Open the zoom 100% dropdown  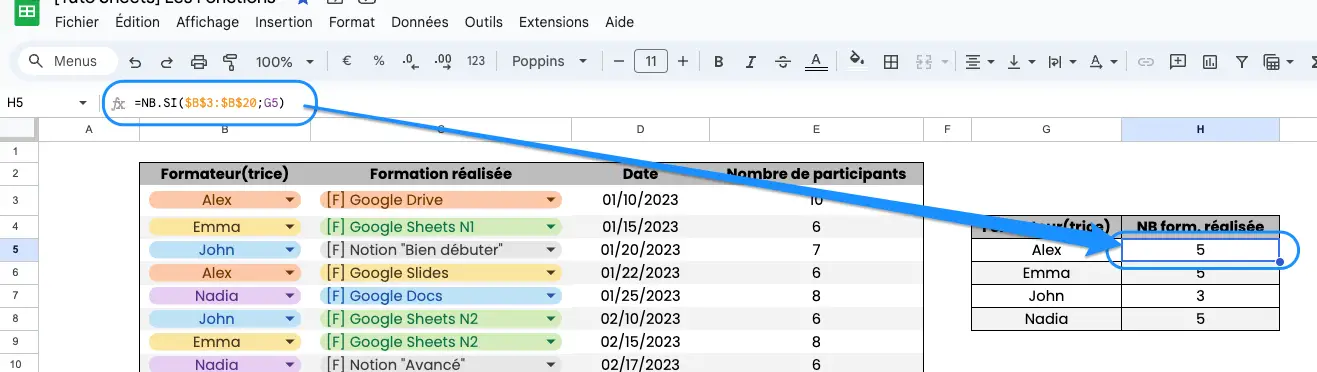click(x=285, y=62)
